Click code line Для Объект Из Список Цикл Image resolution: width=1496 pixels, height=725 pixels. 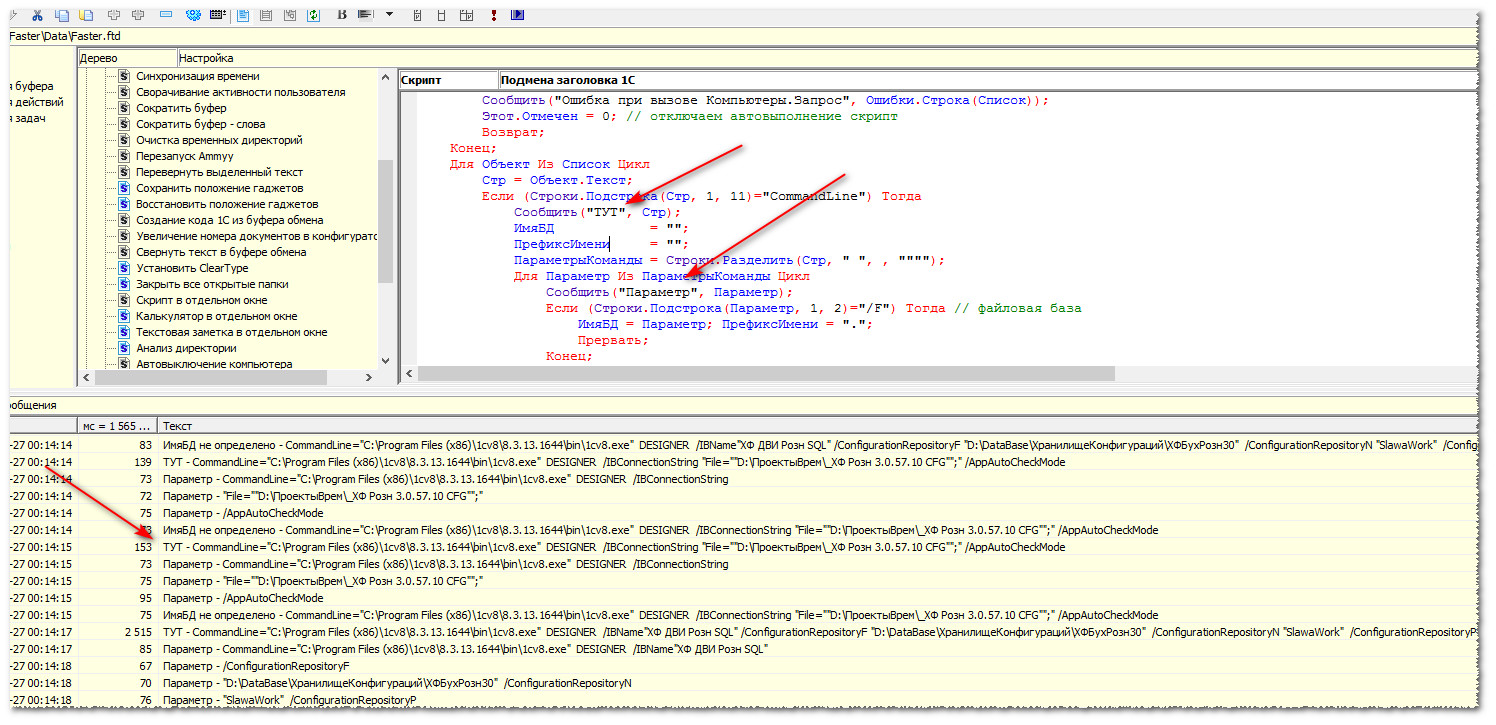[550, 164]
